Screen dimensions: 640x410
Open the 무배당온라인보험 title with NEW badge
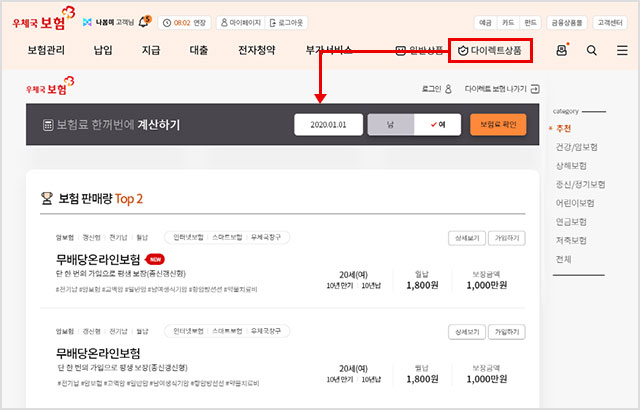[98, 259]
